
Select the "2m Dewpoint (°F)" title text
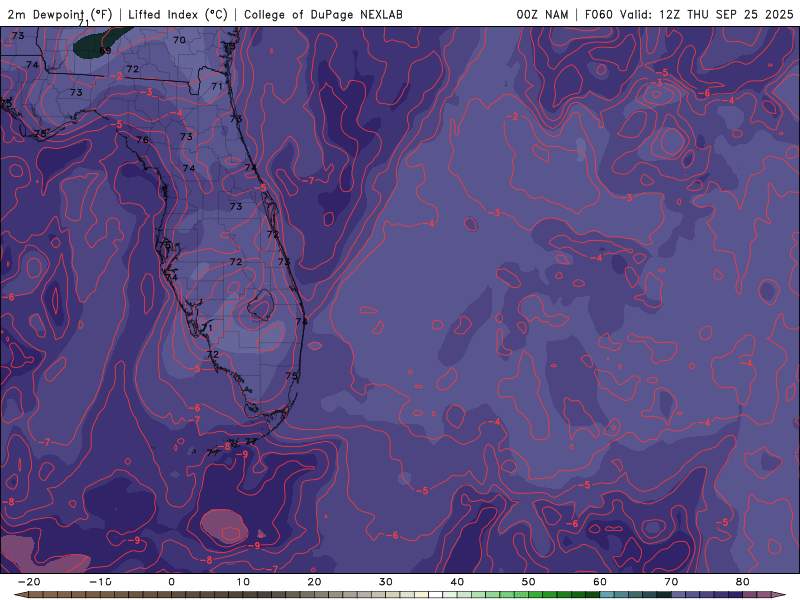coord(61,14)
